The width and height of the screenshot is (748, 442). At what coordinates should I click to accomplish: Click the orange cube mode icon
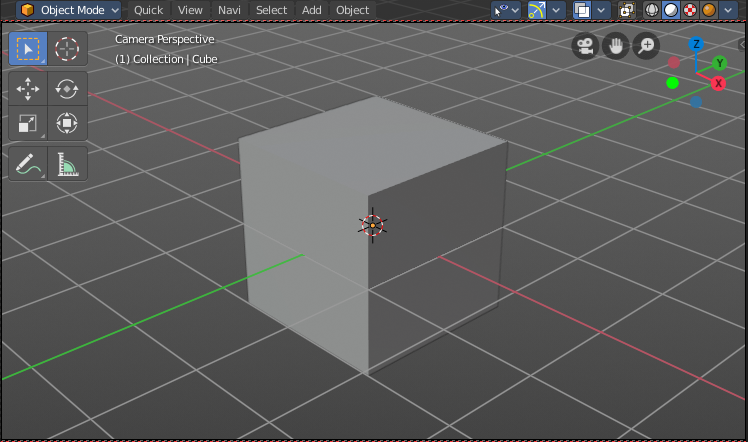point(28,10)
